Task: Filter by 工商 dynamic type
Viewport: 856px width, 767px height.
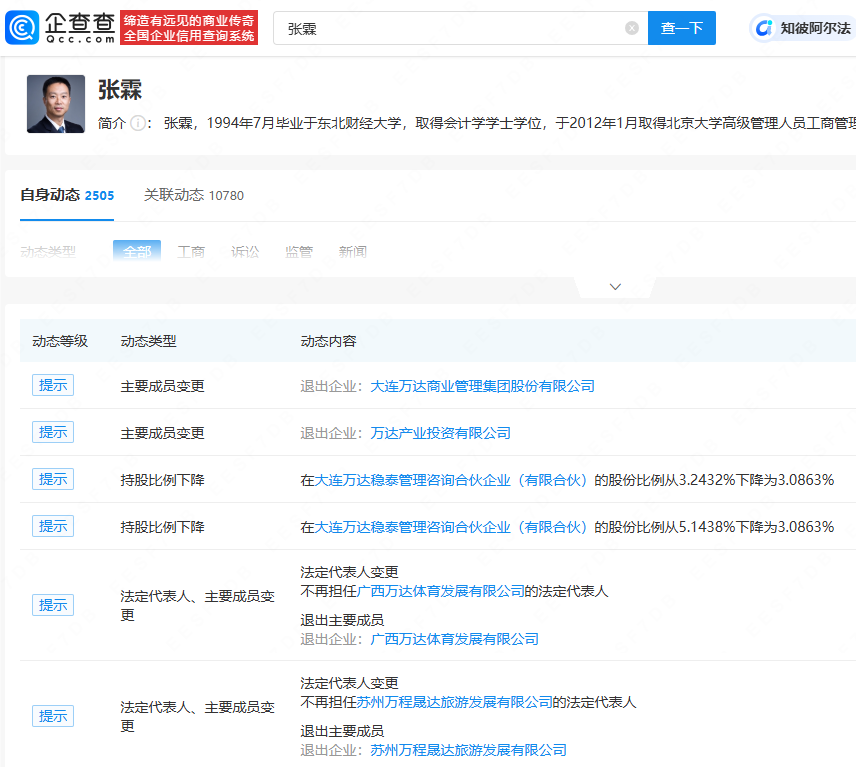Action: tap(191, 252)
